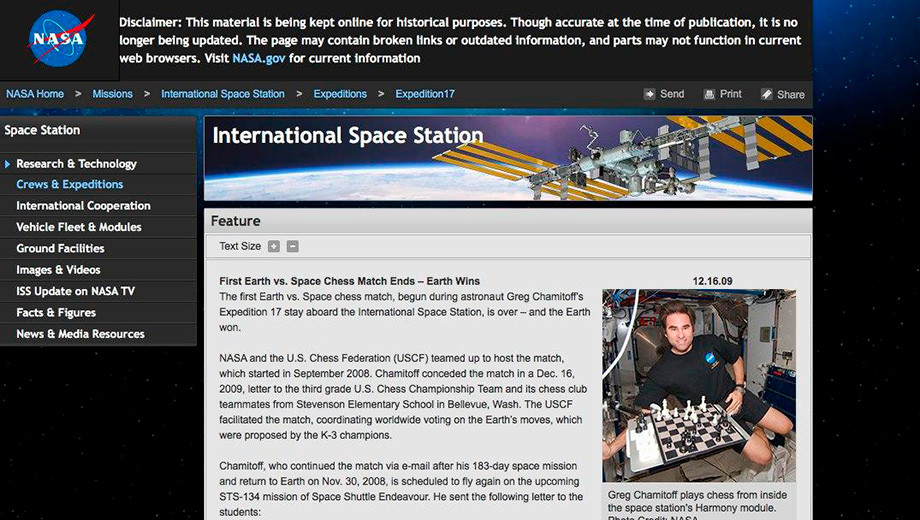This screenshot has width=920, height=520.
Task: Select Crews & Expeditions menu item
Action: tap(70, 184)
